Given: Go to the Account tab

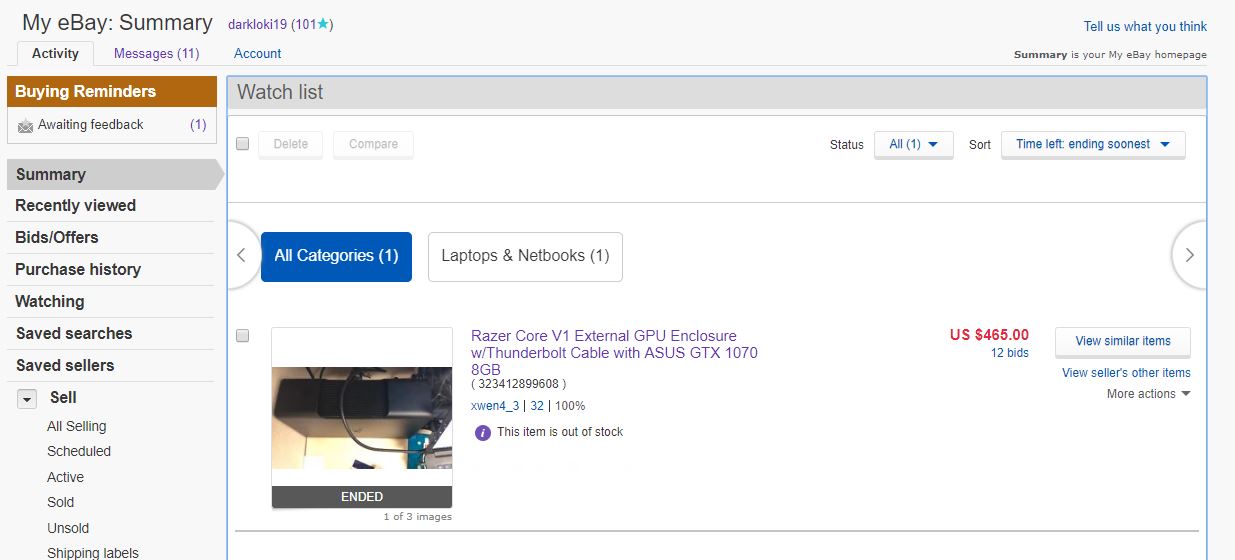Looking at the screenshot, I should pyautogui.click(x=258, y=54).
